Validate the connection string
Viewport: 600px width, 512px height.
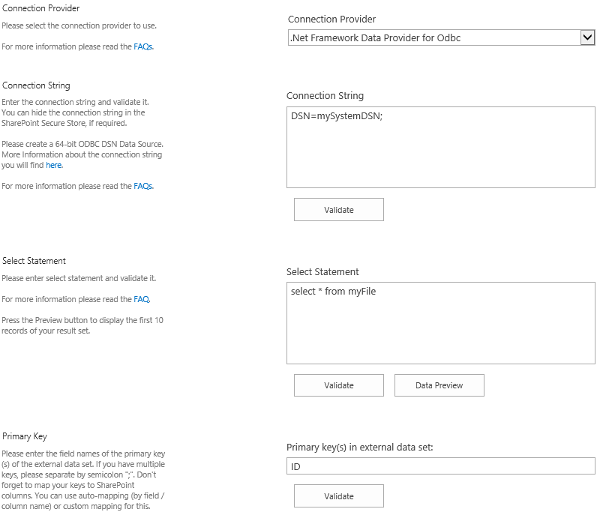click(x=338, y=209)
